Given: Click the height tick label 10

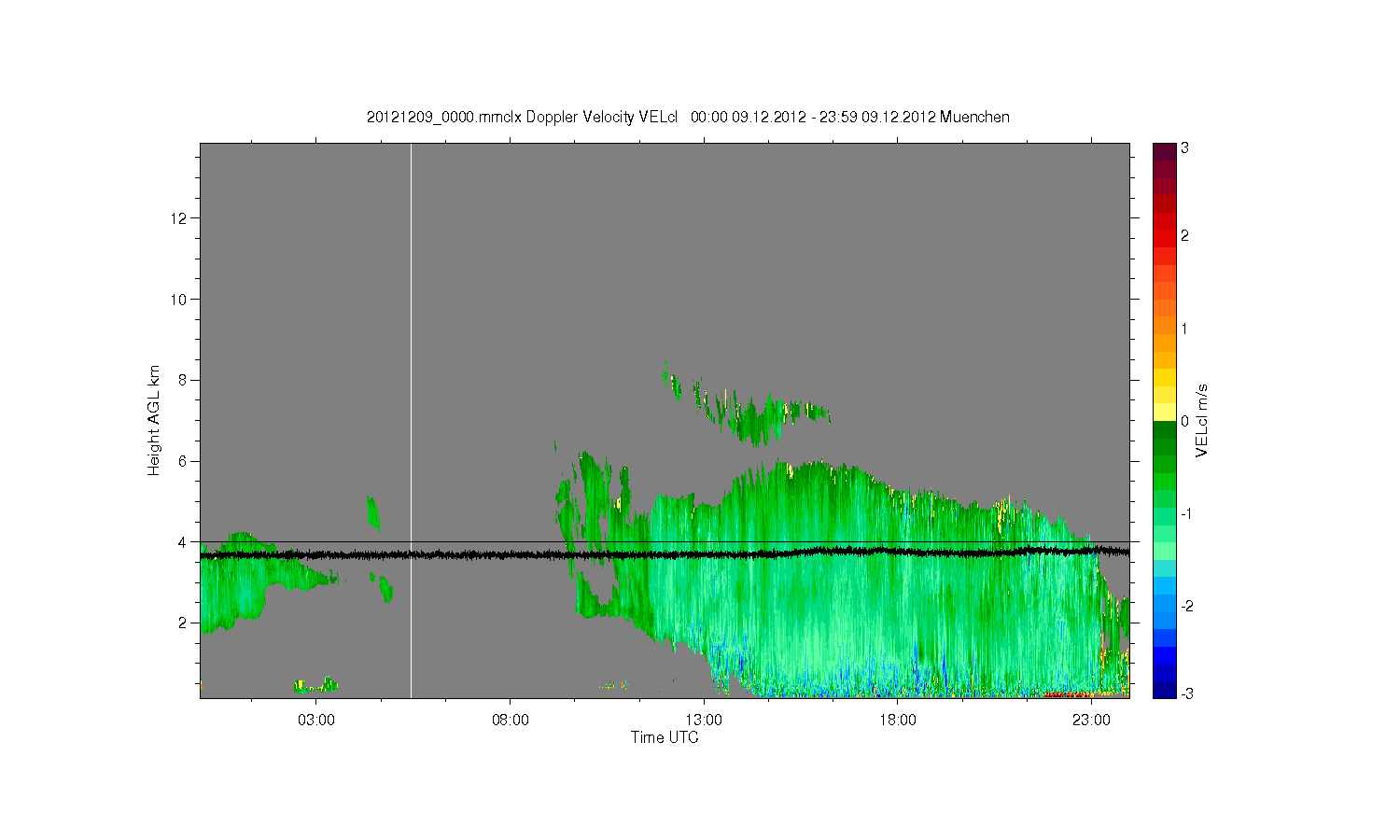Looking at the screenshot, I should 180,299.
